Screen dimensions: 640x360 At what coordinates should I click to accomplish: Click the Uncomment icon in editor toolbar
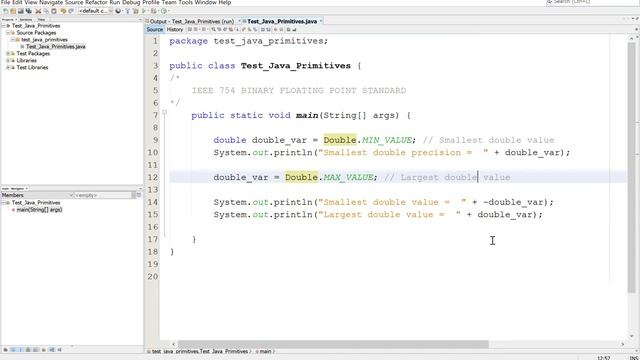pyautogui.click(x=294, y=29)
